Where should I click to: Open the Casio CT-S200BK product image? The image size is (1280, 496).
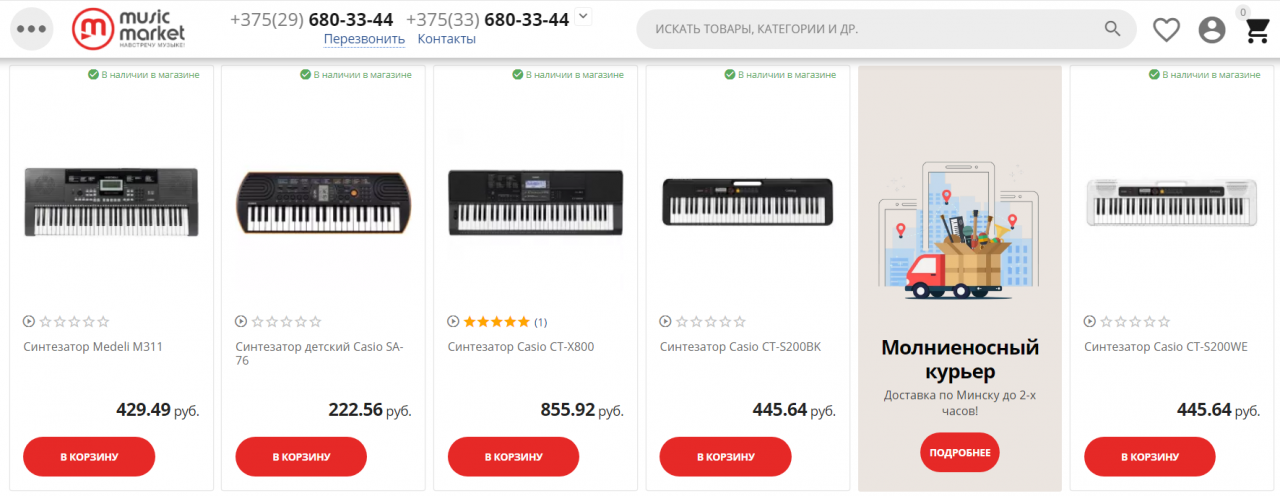coord(747,201)
